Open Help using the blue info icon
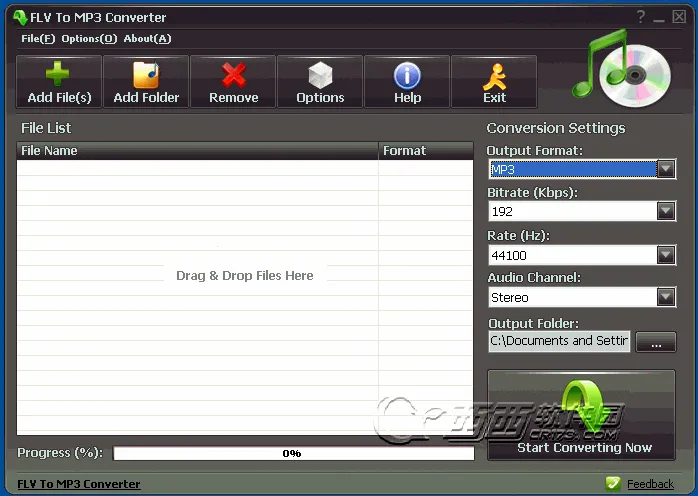Screen dimensions: 698x496 pyautogui.click(x=407, y=76)
